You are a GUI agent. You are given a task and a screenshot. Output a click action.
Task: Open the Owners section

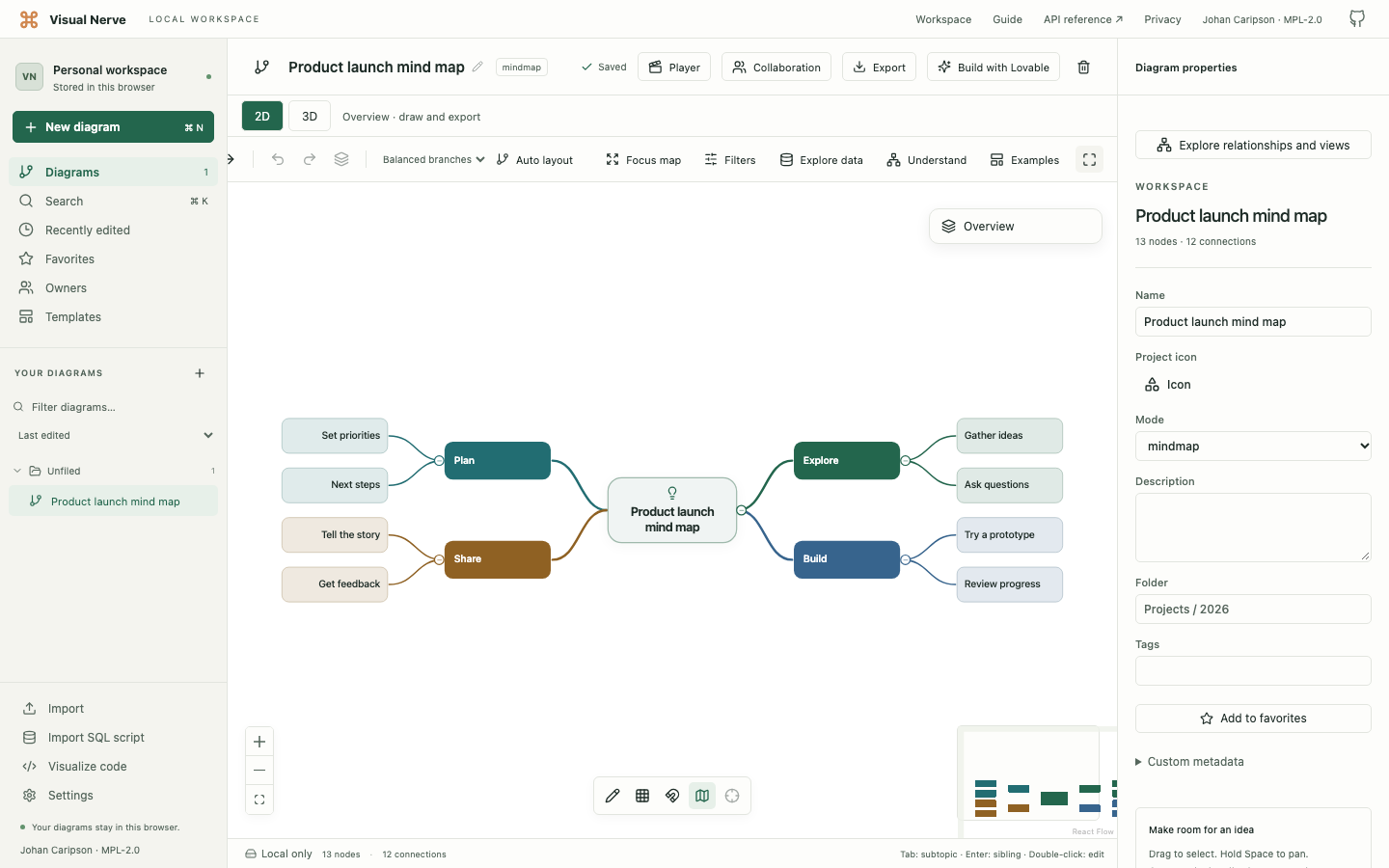tap(114, 288)
